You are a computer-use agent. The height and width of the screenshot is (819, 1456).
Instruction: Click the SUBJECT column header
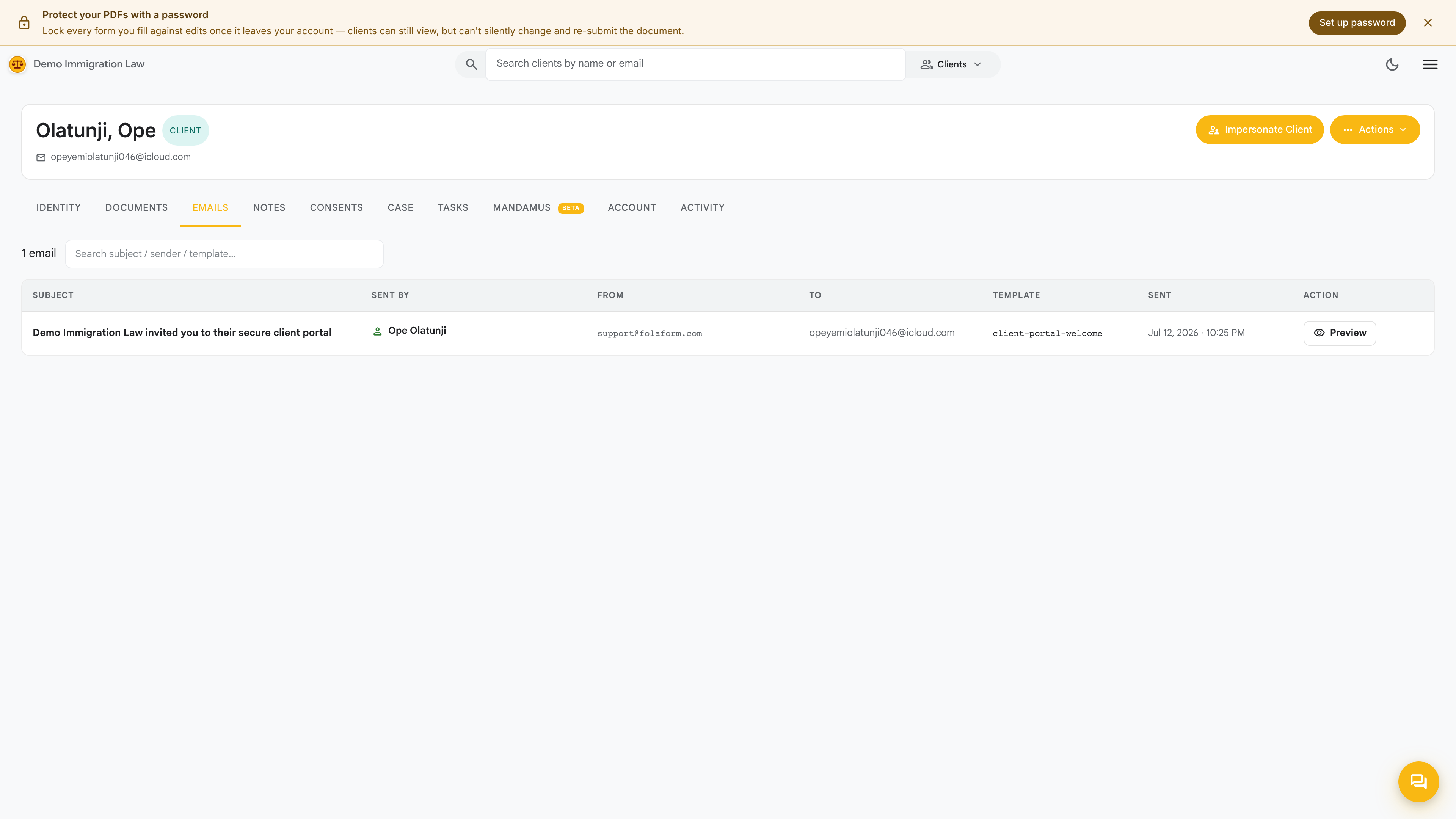click(53, 295)
